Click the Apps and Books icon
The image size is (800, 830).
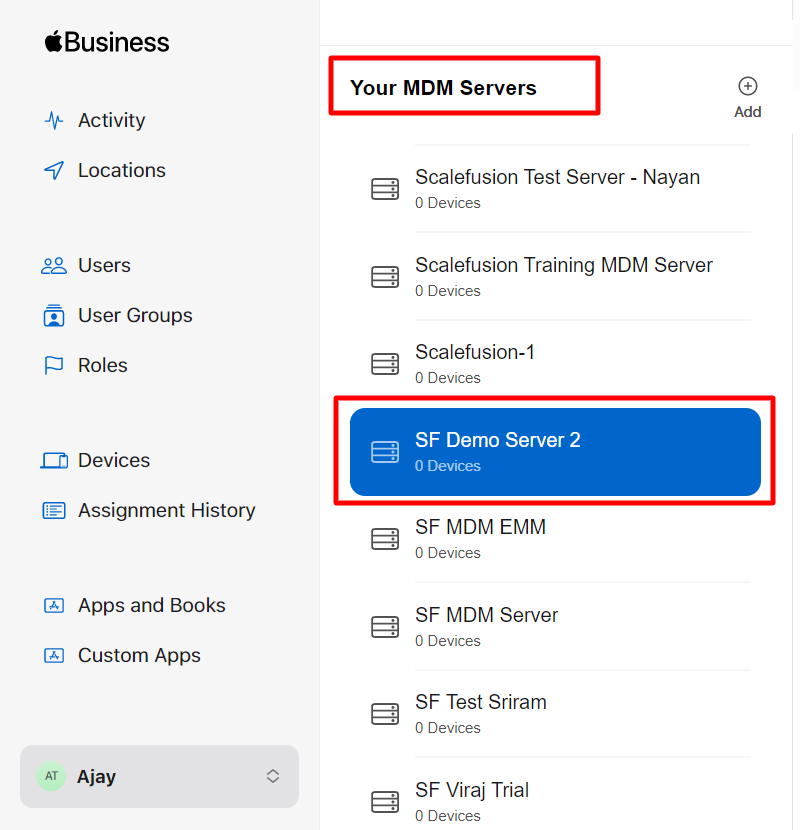coord(54,605)
